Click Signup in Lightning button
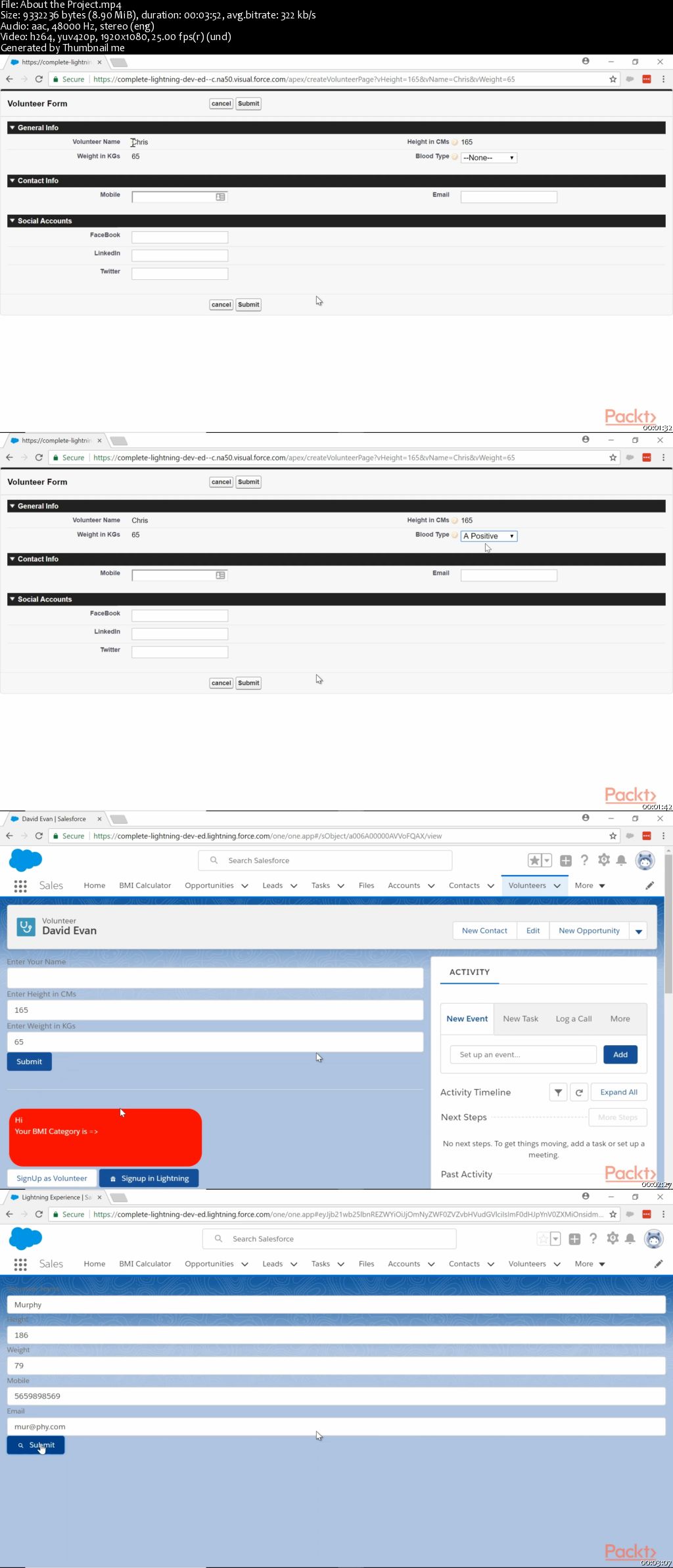Screen dimensions: 673x1568 (149, 1178)
